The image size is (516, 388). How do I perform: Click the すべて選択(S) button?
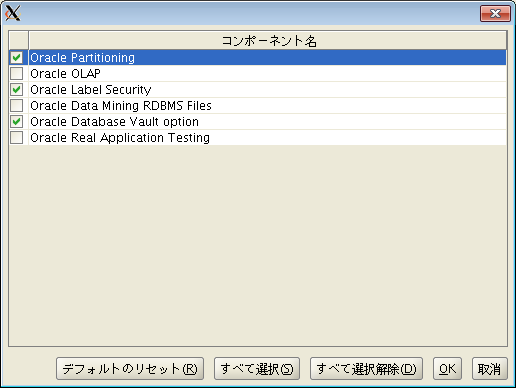click(257, 369)
